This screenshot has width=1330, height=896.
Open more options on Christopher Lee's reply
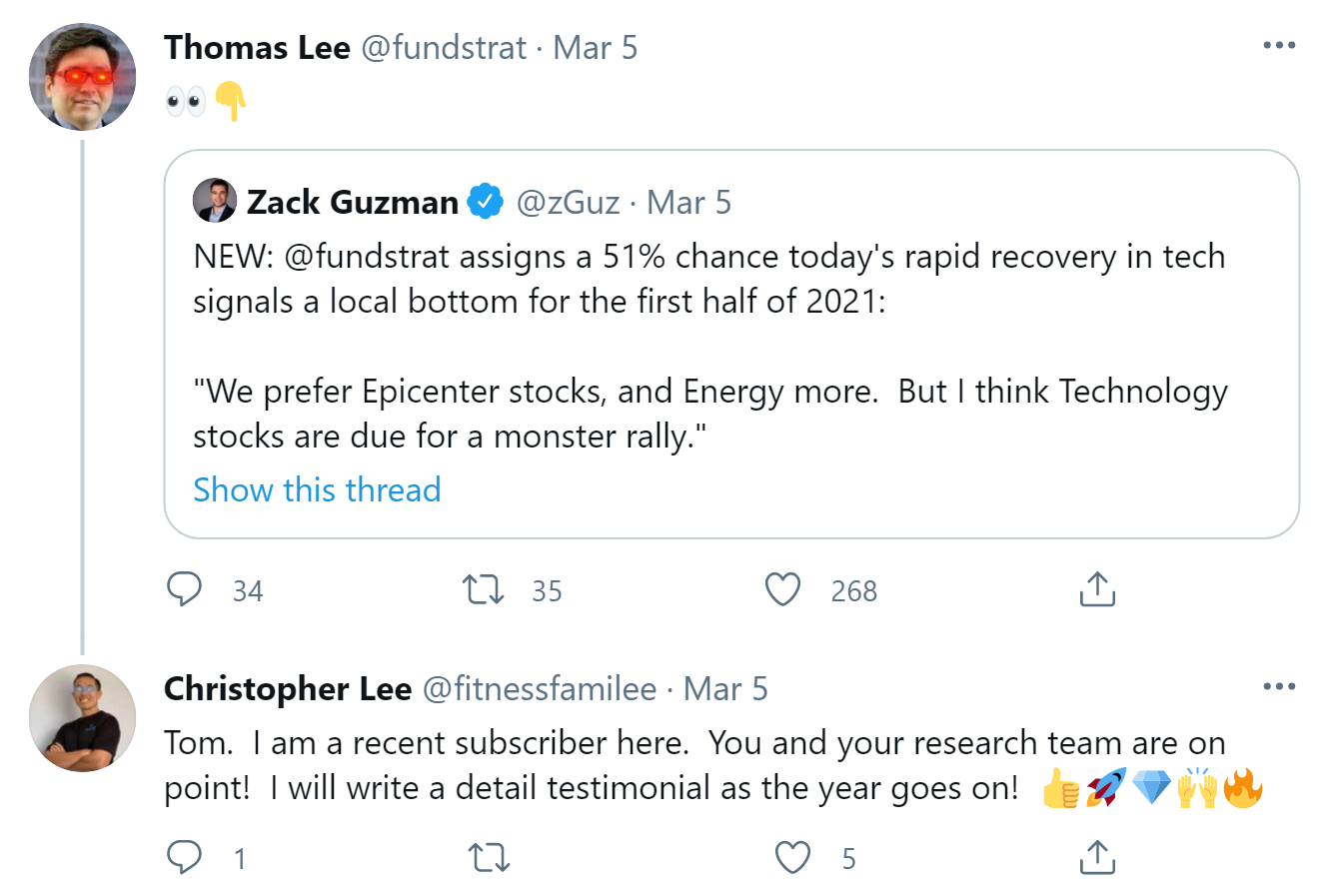[1279, 687]
